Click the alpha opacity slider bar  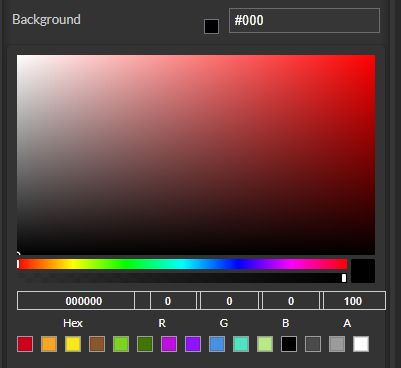click(x=182, y=278)
